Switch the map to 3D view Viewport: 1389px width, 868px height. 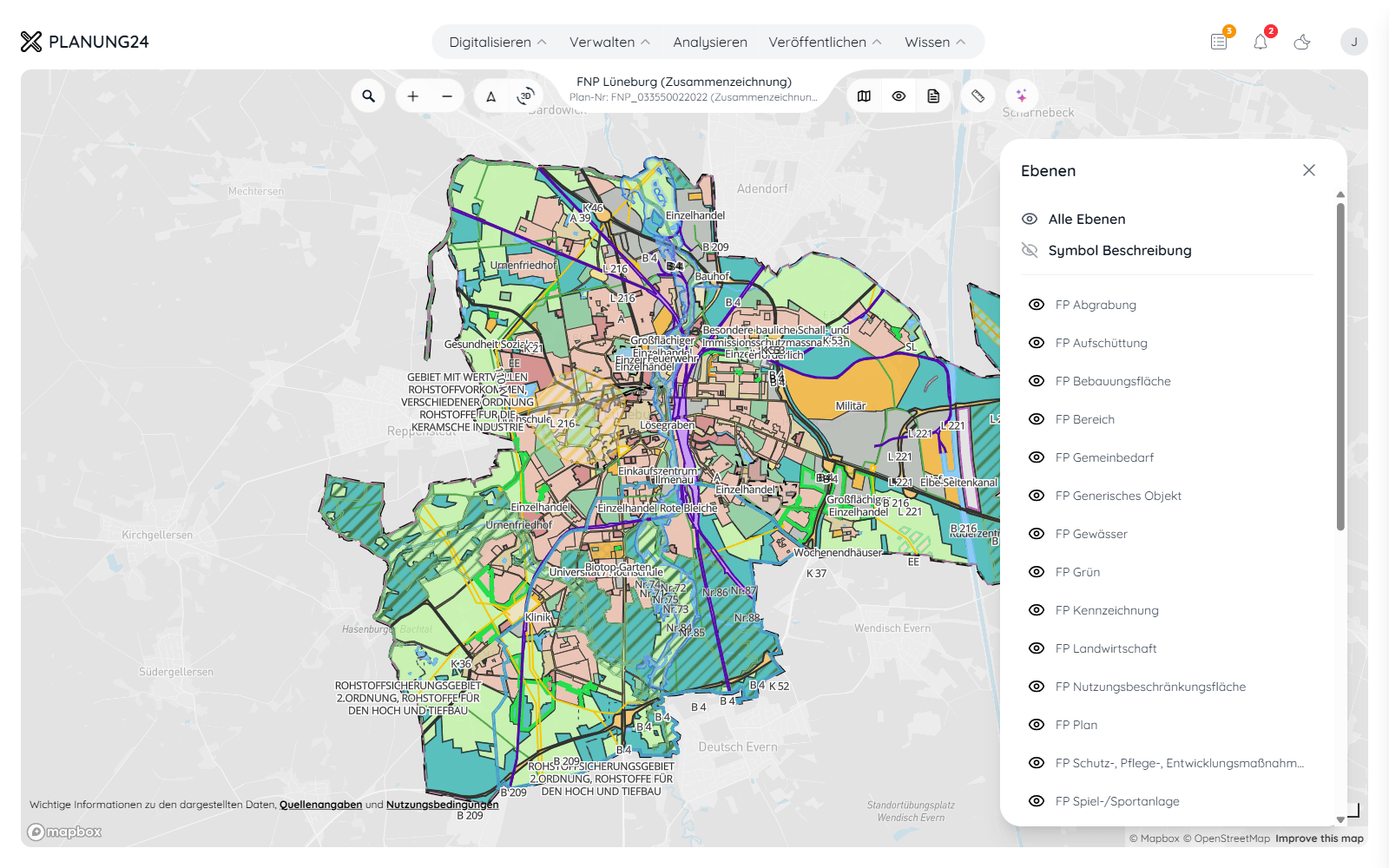525,96
